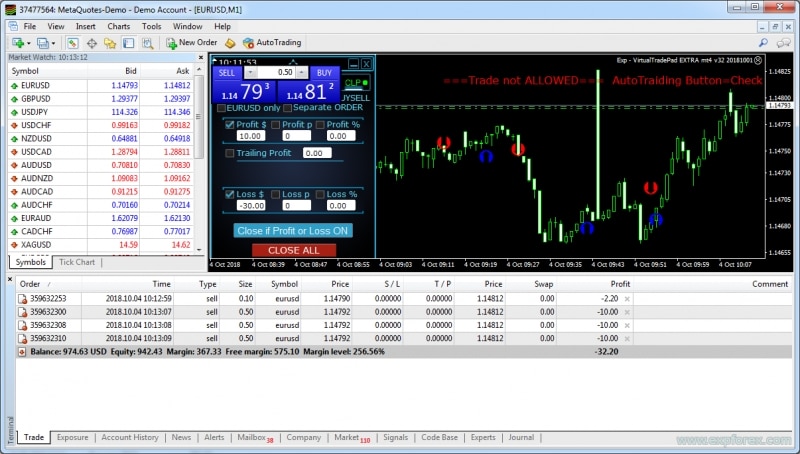Check the EURUSD only checkbox
The image size is (800, 454).
point(222,107)
